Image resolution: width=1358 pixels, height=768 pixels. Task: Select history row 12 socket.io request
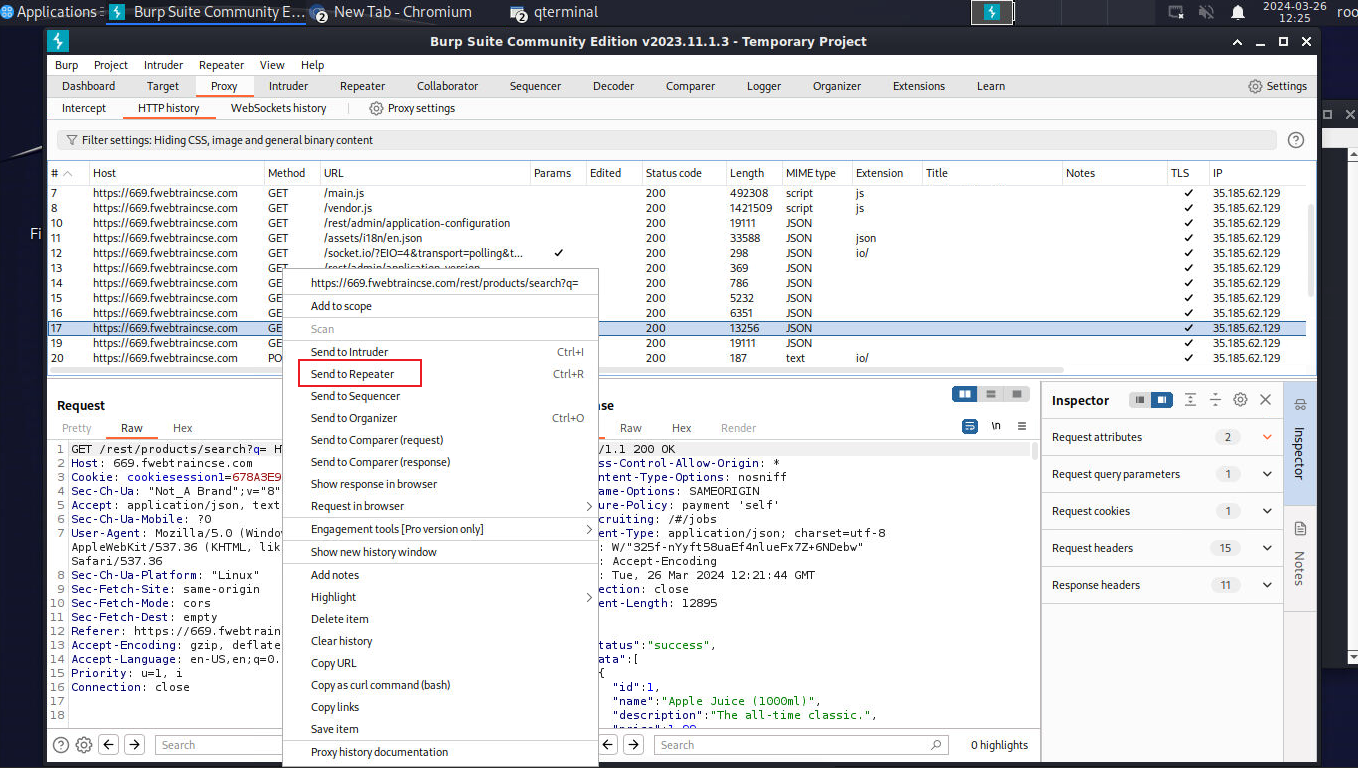click(676, 253)
